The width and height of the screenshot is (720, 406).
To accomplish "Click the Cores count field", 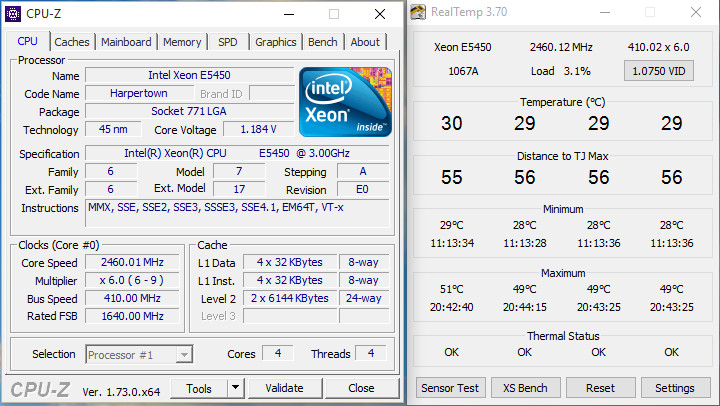I will click(278, 353).
